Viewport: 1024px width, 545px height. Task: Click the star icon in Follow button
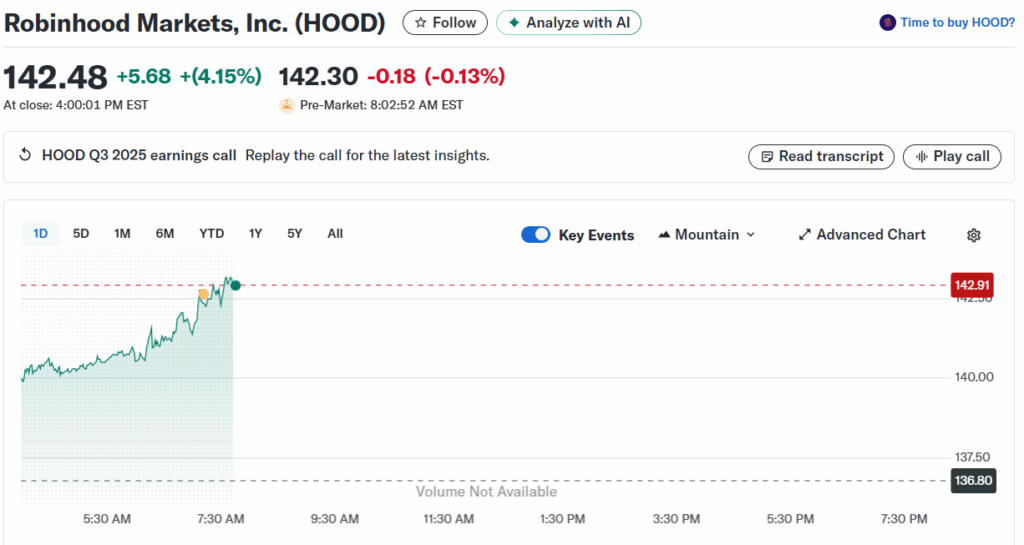click(x=421, y=22)
